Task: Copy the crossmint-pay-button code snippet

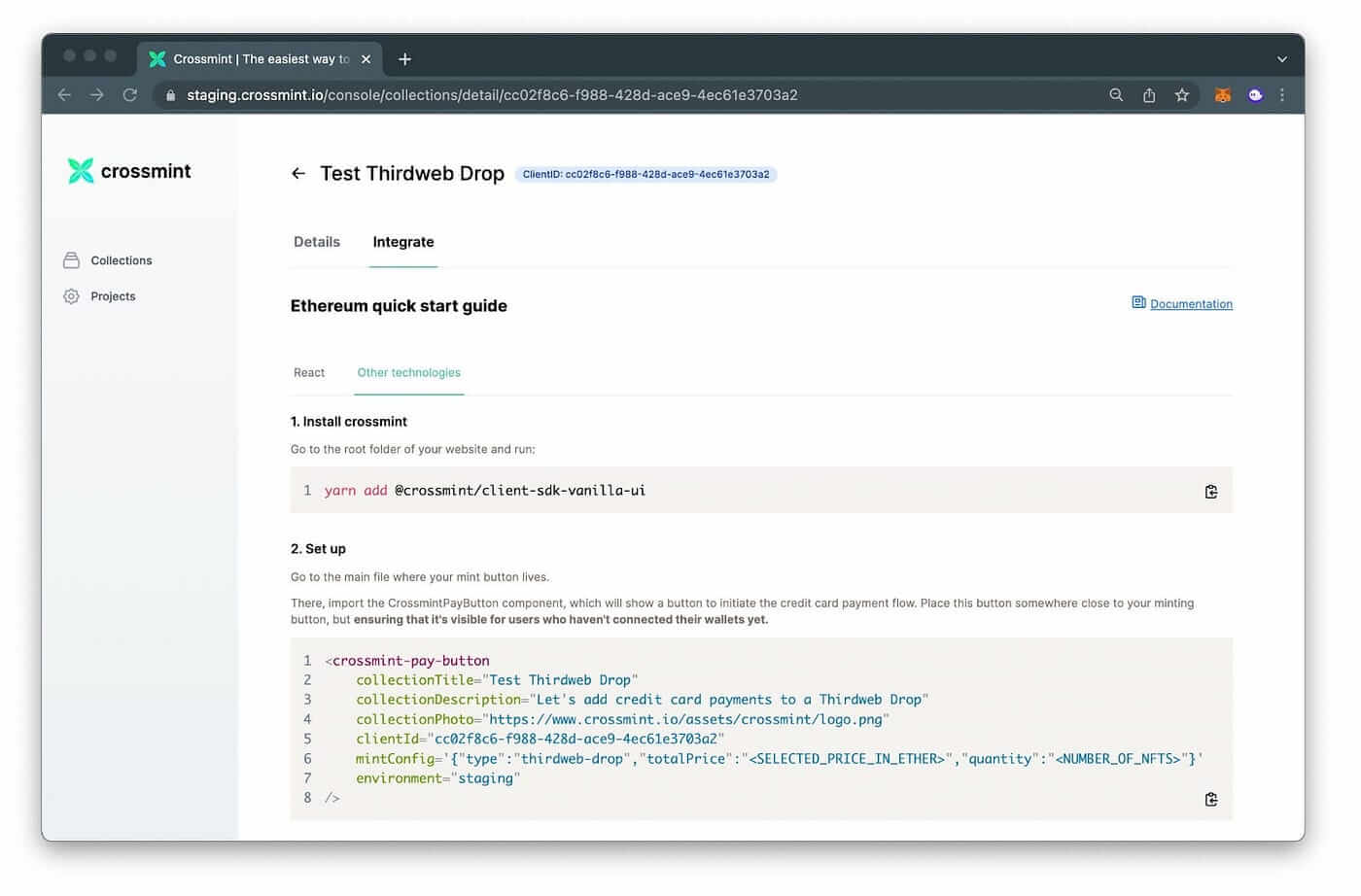Action: click(1211, 799)
